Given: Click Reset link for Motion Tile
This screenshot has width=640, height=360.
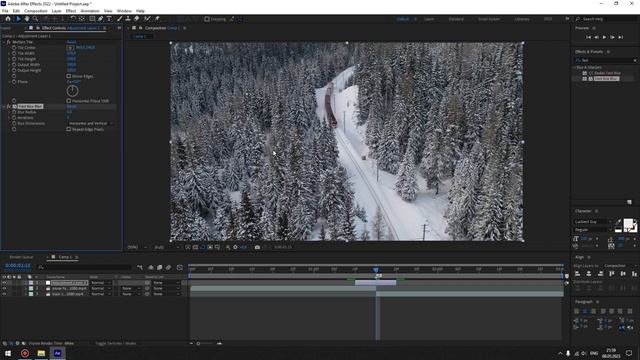Looking at the screenshot, I should pyautogui.click(x=71, y=42).
